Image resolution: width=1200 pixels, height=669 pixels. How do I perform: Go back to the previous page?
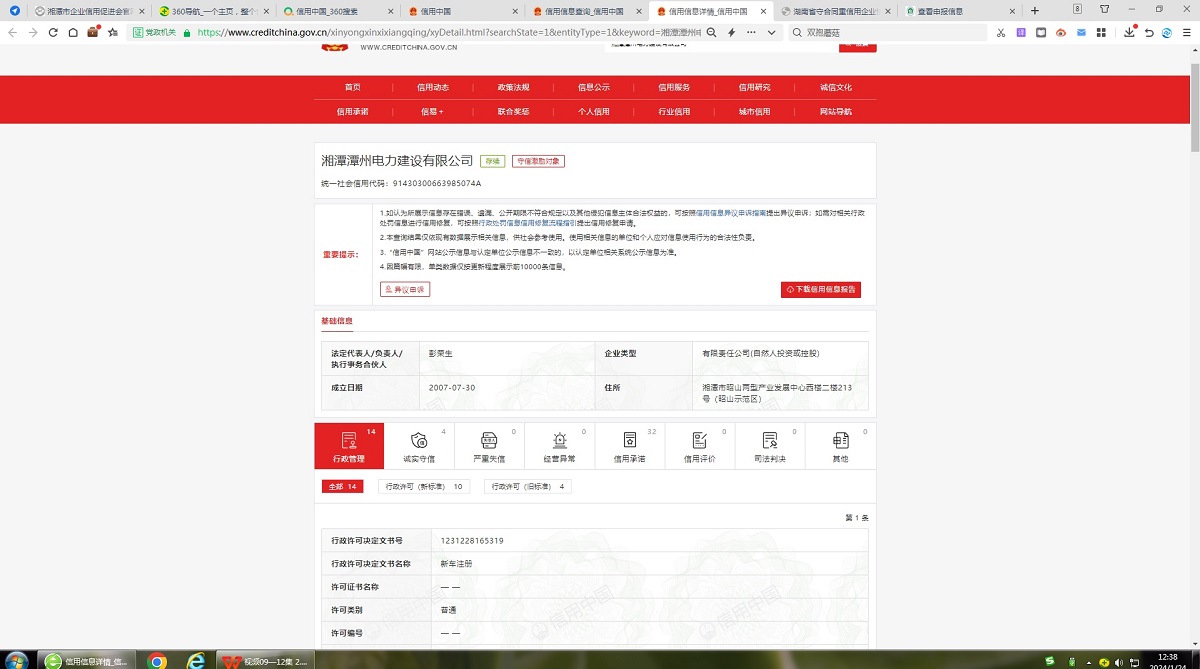point(12,32)
